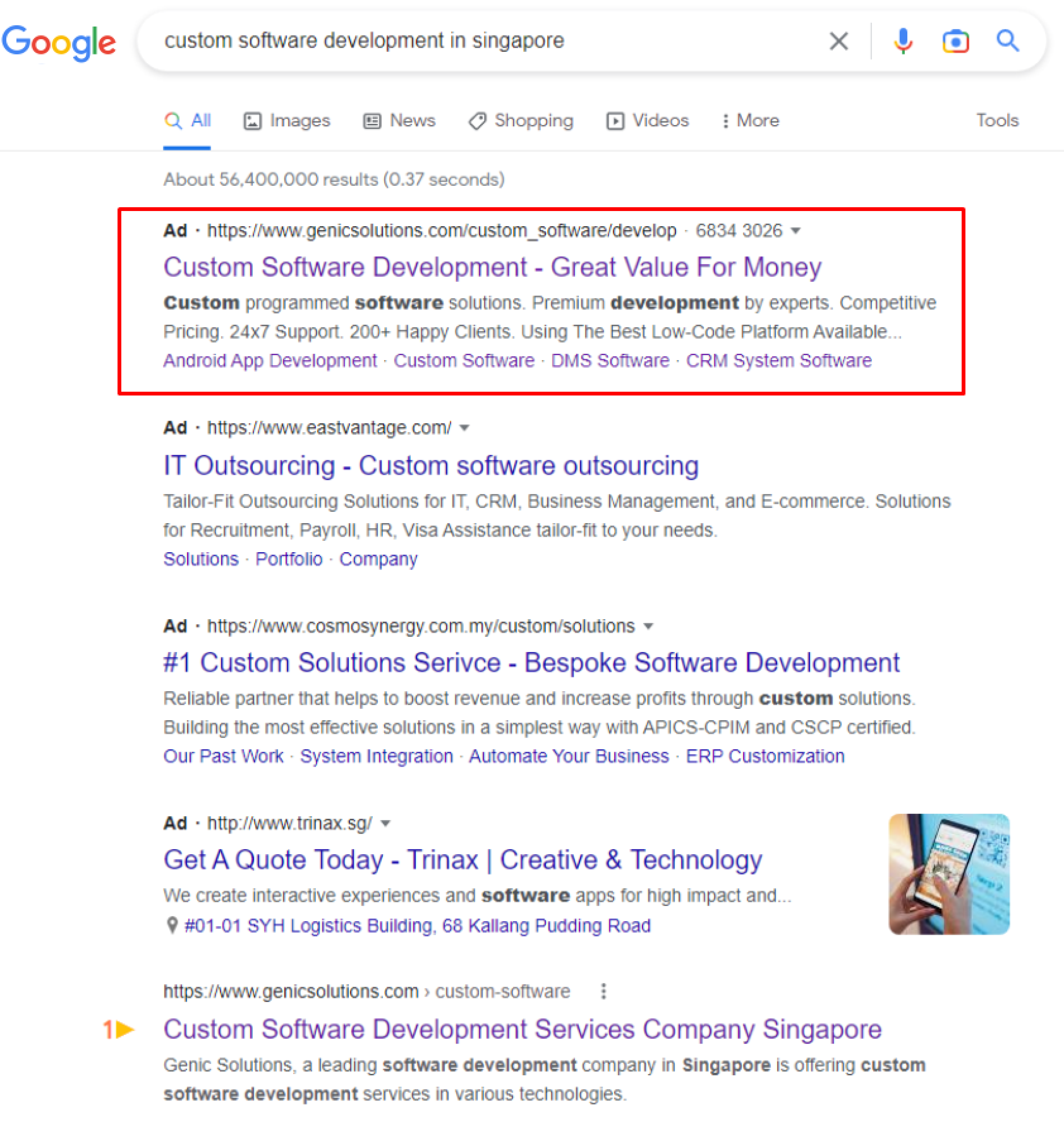
Task: Open CRM System Software sitelink
Action: click(x=779, y=361)
